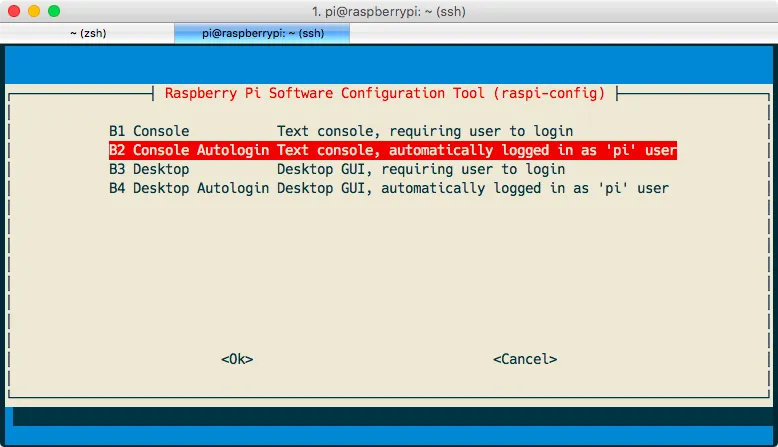Confirm with the <Ok> button
Viewport: 778px width, 447px height.
click(237, 359)
